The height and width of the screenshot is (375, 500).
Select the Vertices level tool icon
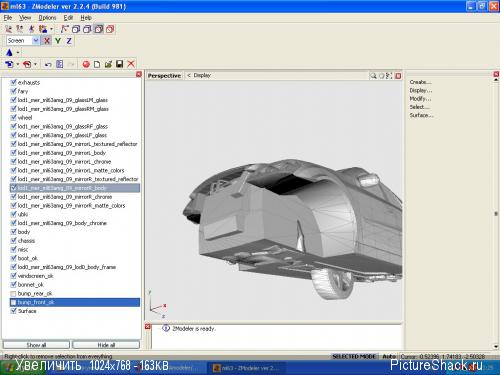[x=9, y=29]
